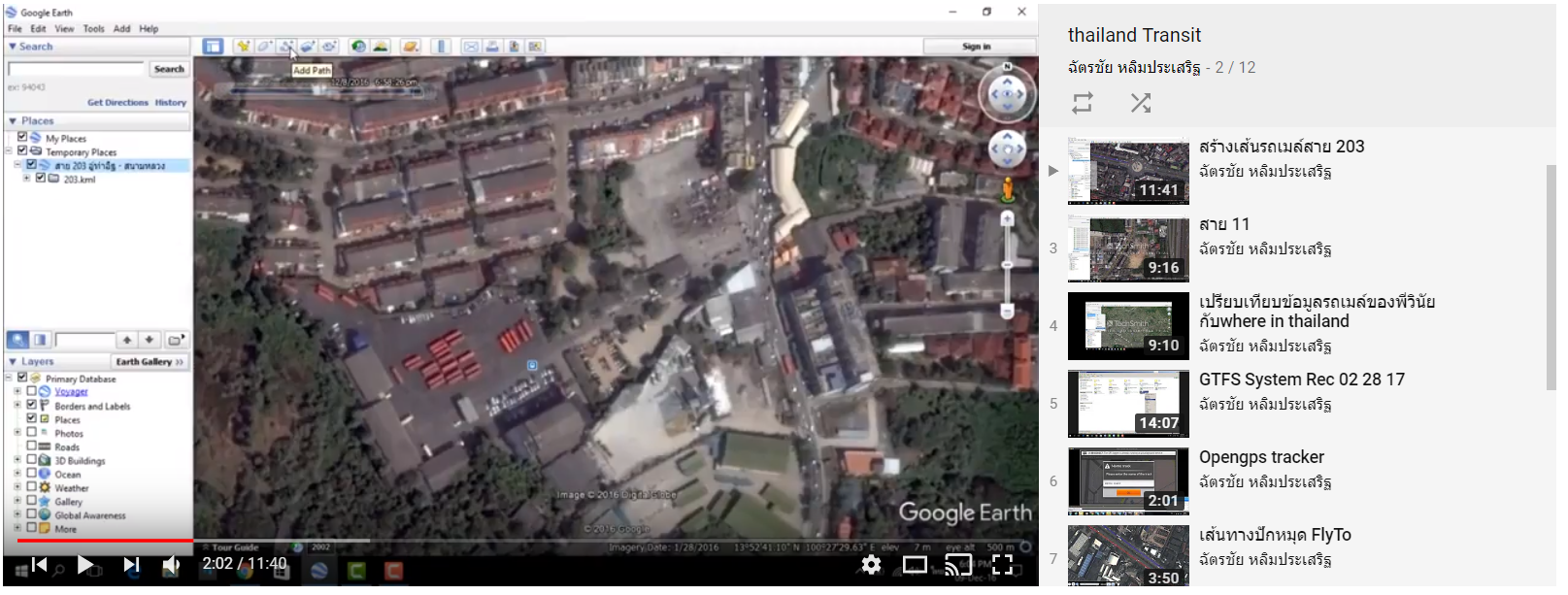The image size is (1568, 595).
Task: Toggle the sunlight across landscape icon
Action: point(381,46)
